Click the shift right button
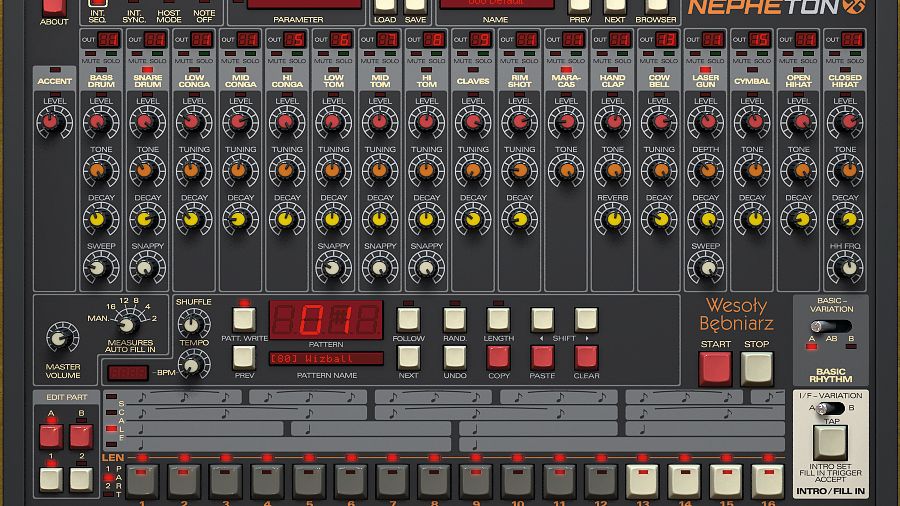This screenshot has height=506, width=900. (x=586, y=320)
